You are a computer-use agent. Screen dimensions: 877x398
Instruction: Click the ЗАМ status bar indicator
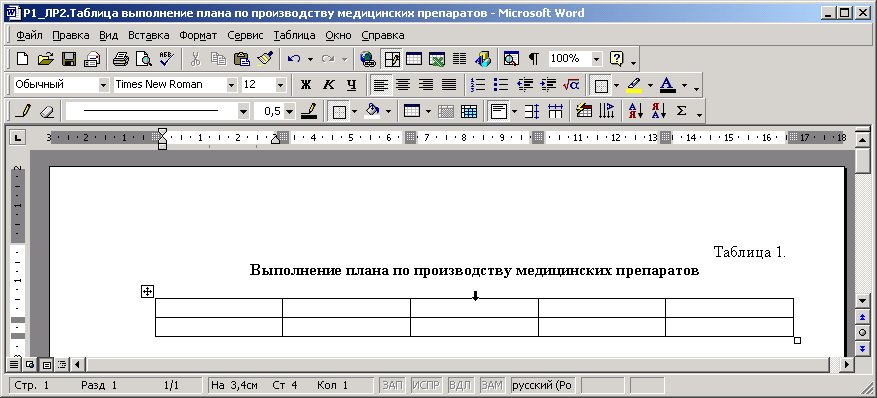[492, 385]
